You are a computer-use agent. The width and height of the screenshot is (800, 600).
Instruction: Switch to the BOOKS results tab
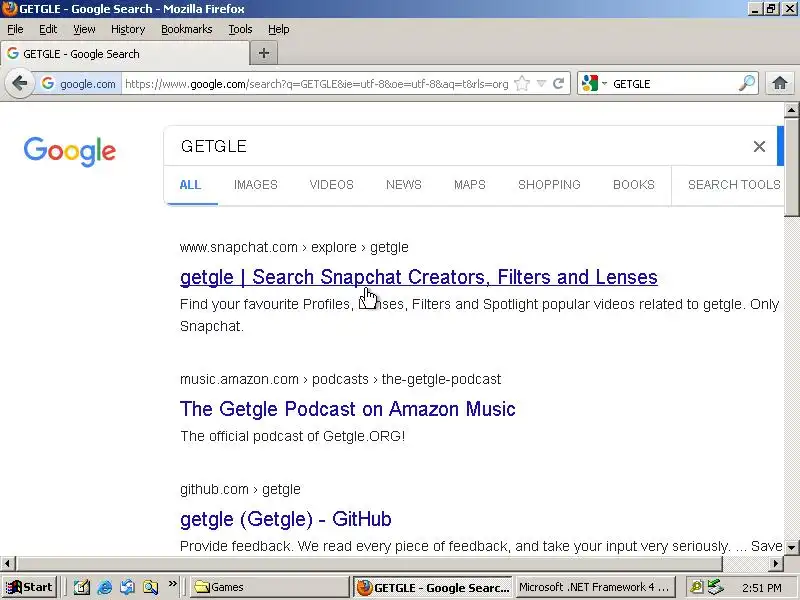(634, 185)
